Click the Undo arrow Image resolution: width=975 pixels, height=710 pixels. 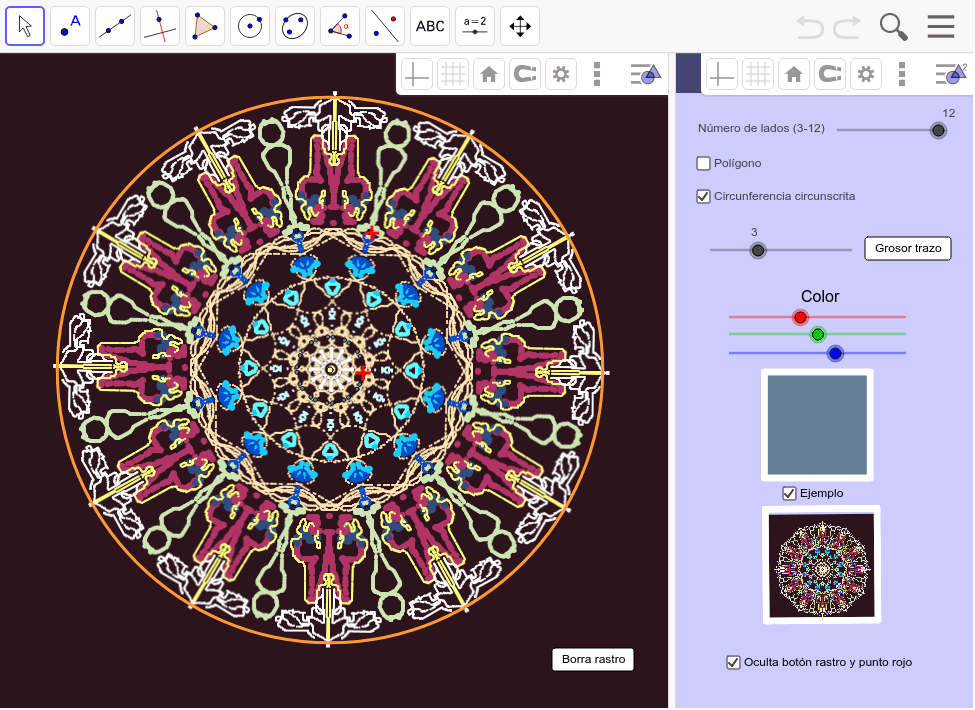pyautogui.click(x=810, y=27)
